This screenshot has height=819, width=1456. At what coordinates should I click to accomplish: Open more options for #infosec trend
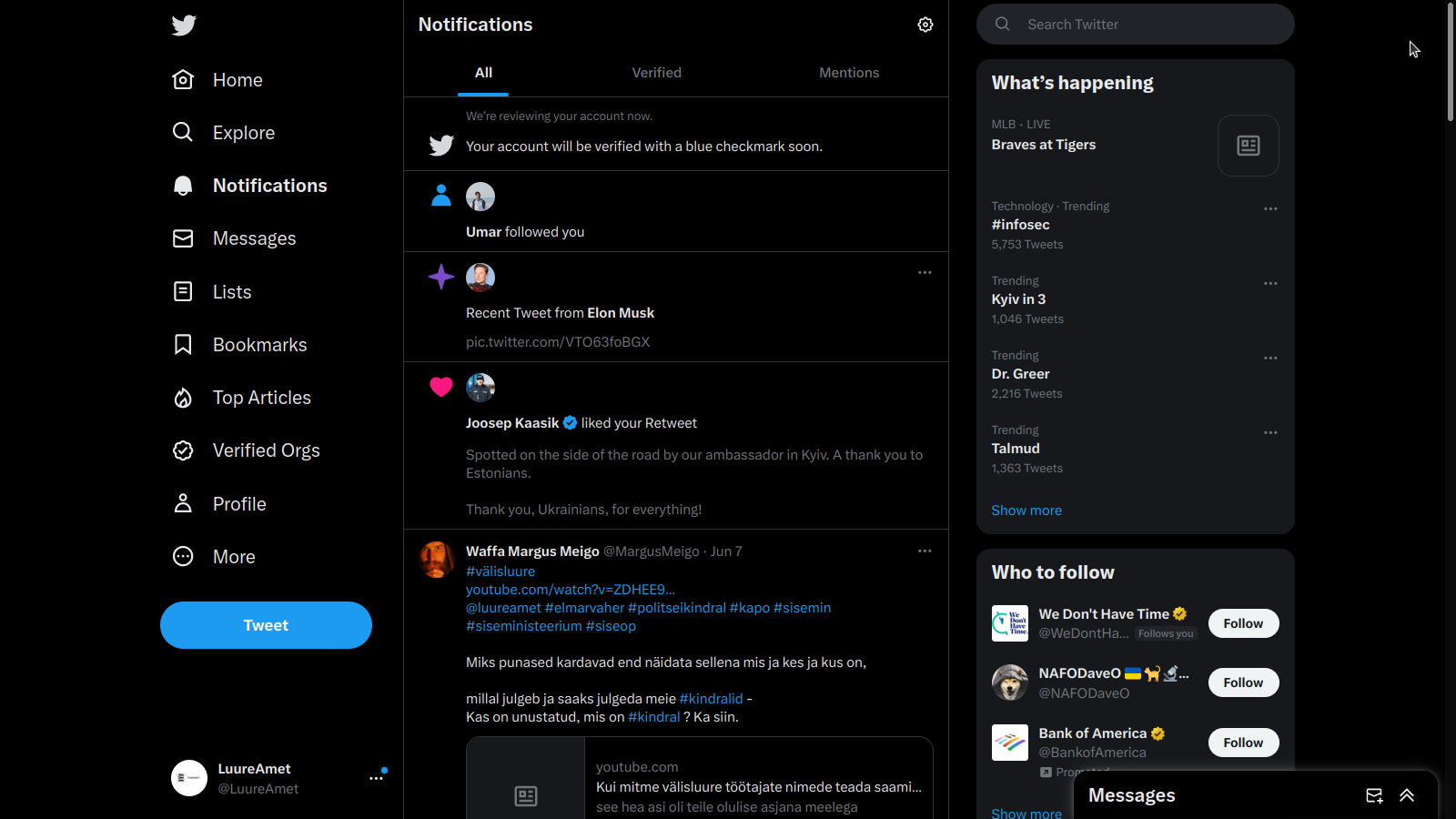pos(1270,208)
